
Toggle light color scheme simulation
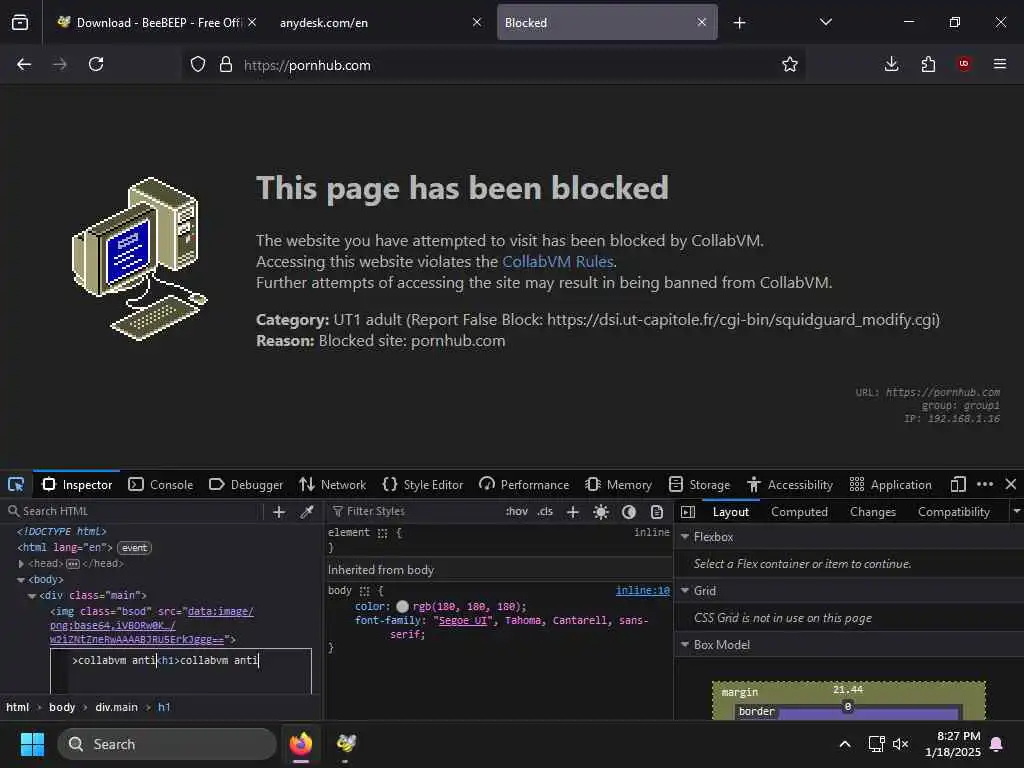pos(601,512)
